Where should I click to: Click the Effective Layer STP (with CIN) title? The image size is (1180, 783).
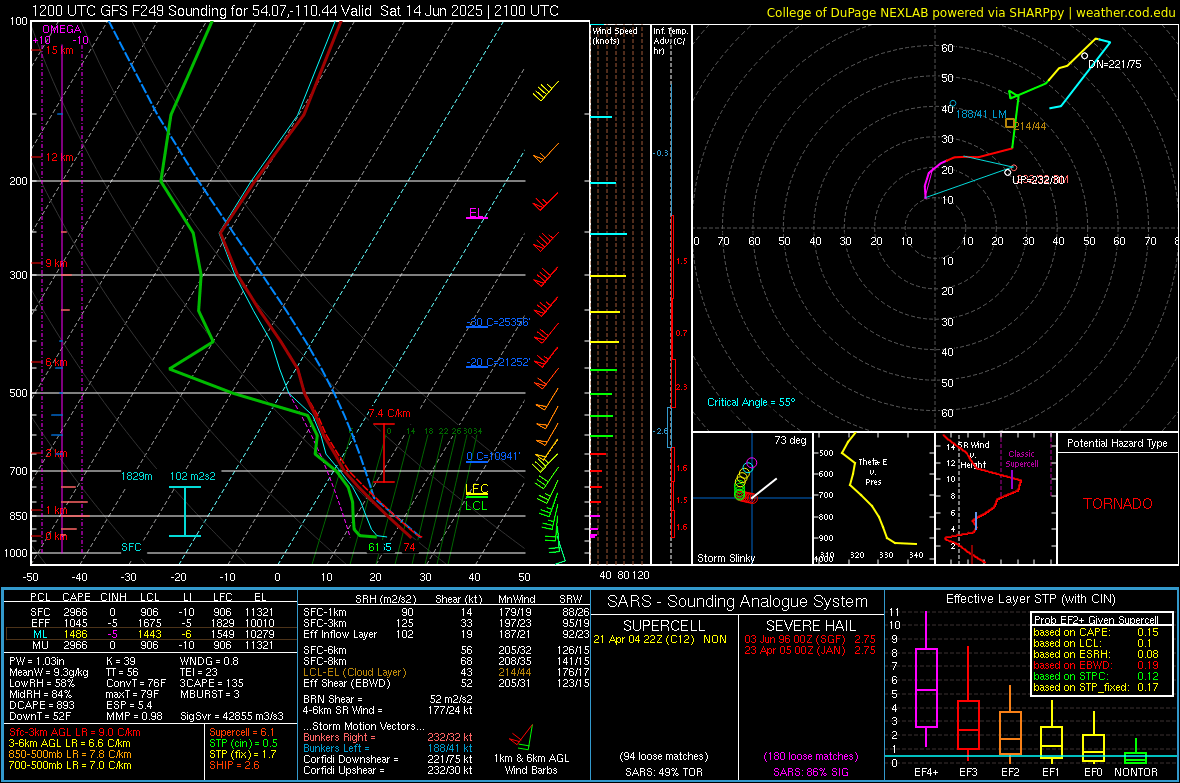point(1030,599)
